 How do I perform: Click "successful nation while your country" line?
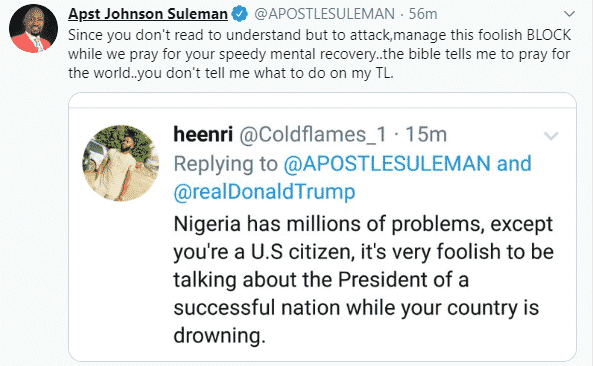click(x=356, y=308)
